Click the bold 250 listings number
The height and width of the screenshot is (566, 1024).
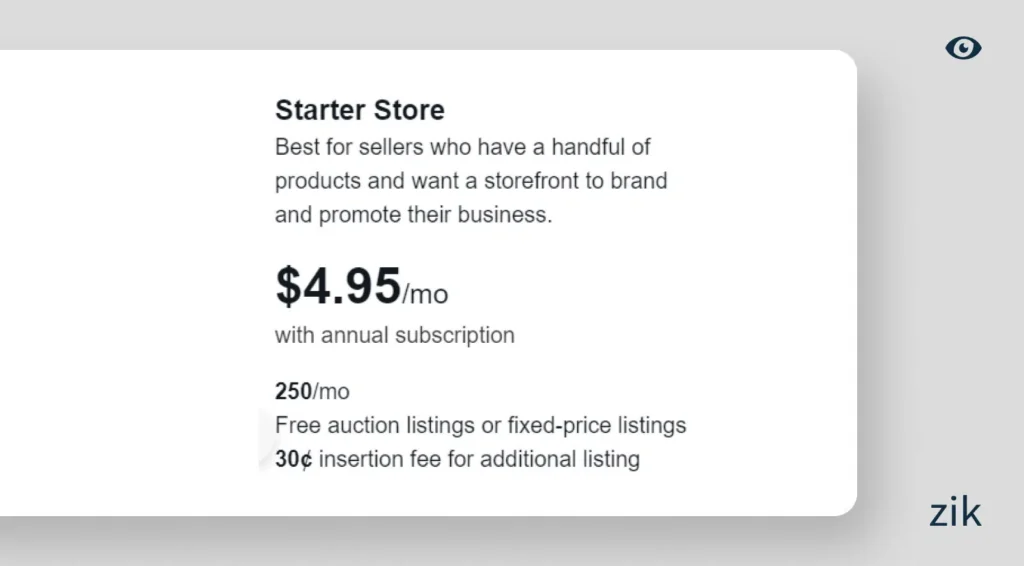293,391
